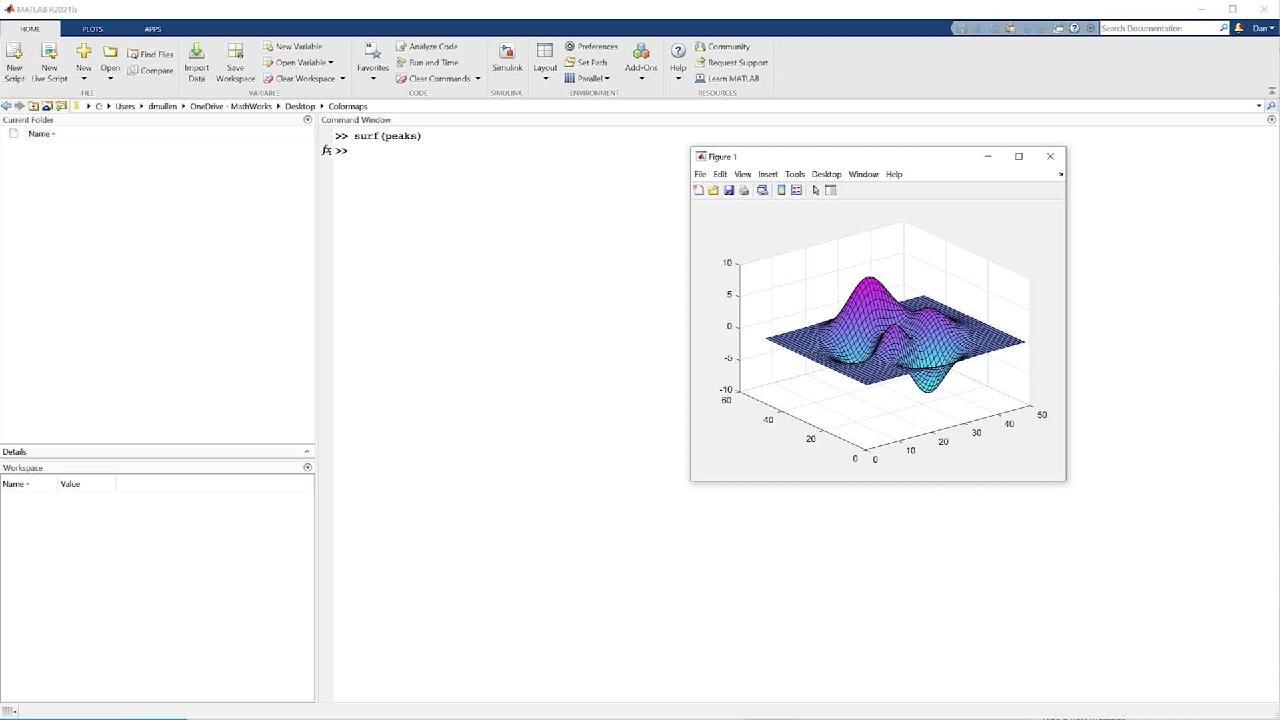Click the Search Documentation field
The height and width of the screenshot is (720, 1280).
[x=1158, y=28]
